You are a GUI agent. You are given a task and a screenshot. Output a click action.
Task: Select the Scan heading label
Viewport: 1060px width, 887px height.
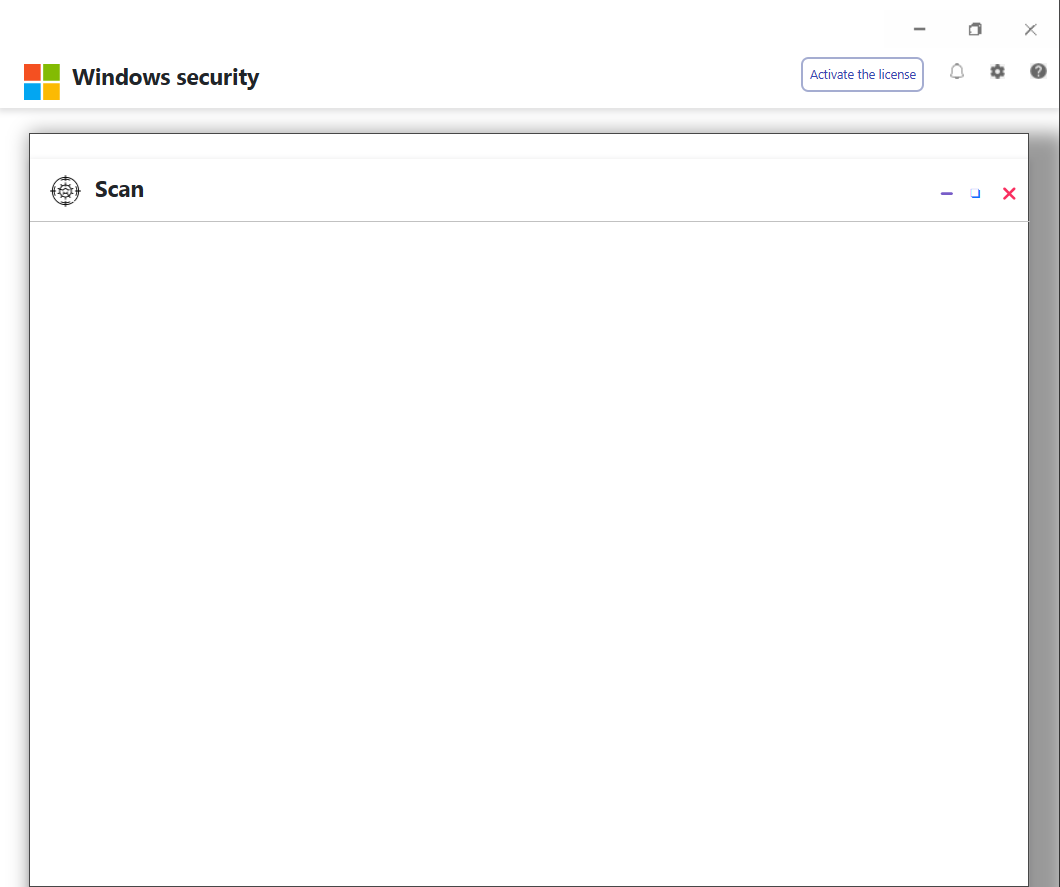tap(119, 190)
